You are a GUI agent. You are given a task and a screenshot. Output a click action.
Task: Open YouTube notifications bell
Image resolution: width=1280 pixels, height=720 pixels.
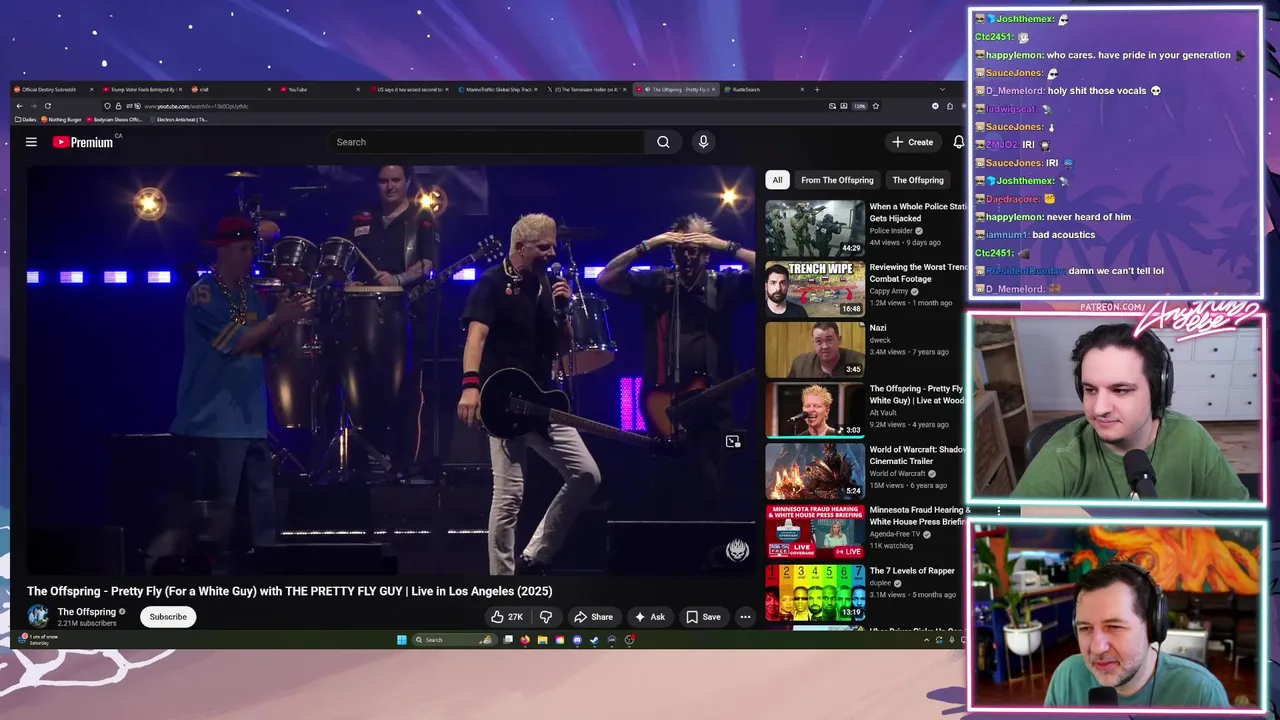point(958,142)
